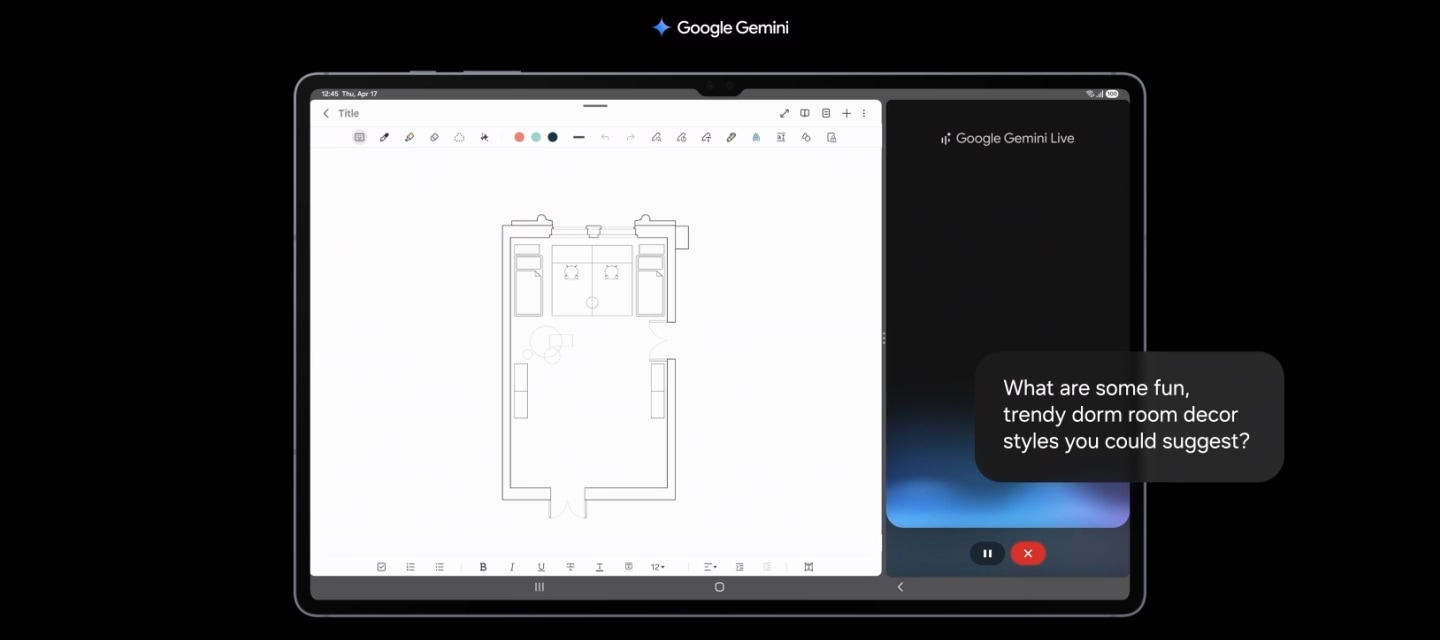Click the rightmost bottom formatting toolbar icon
The image size is (1440, 640).
tap(808, 567)
